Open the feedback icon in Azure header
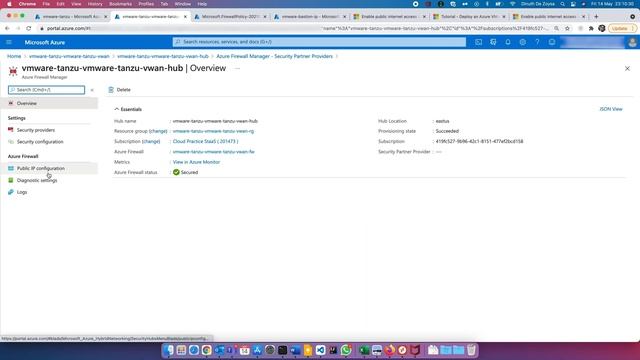This screenshot has width=640, height=360. (552, 42)
